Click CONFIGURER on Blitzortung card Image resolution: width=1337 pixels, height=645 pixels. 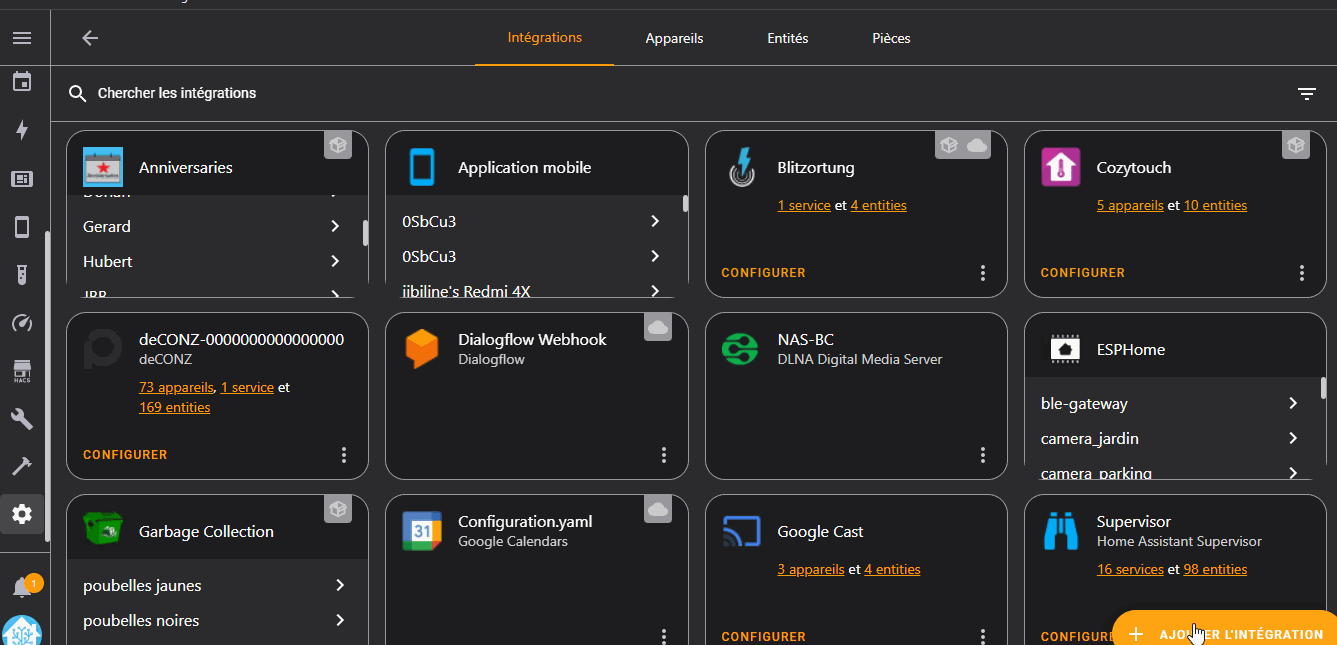coord(763,273)
